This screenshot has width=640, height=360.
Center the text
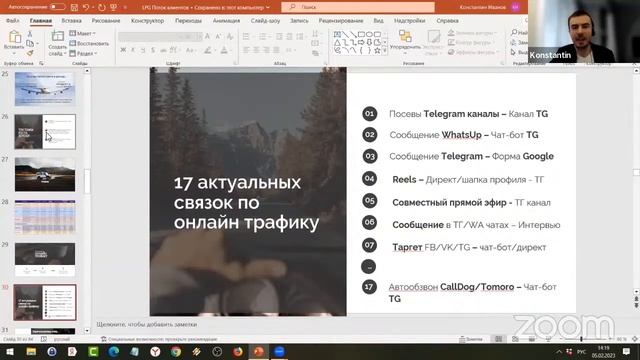point(256,50)
